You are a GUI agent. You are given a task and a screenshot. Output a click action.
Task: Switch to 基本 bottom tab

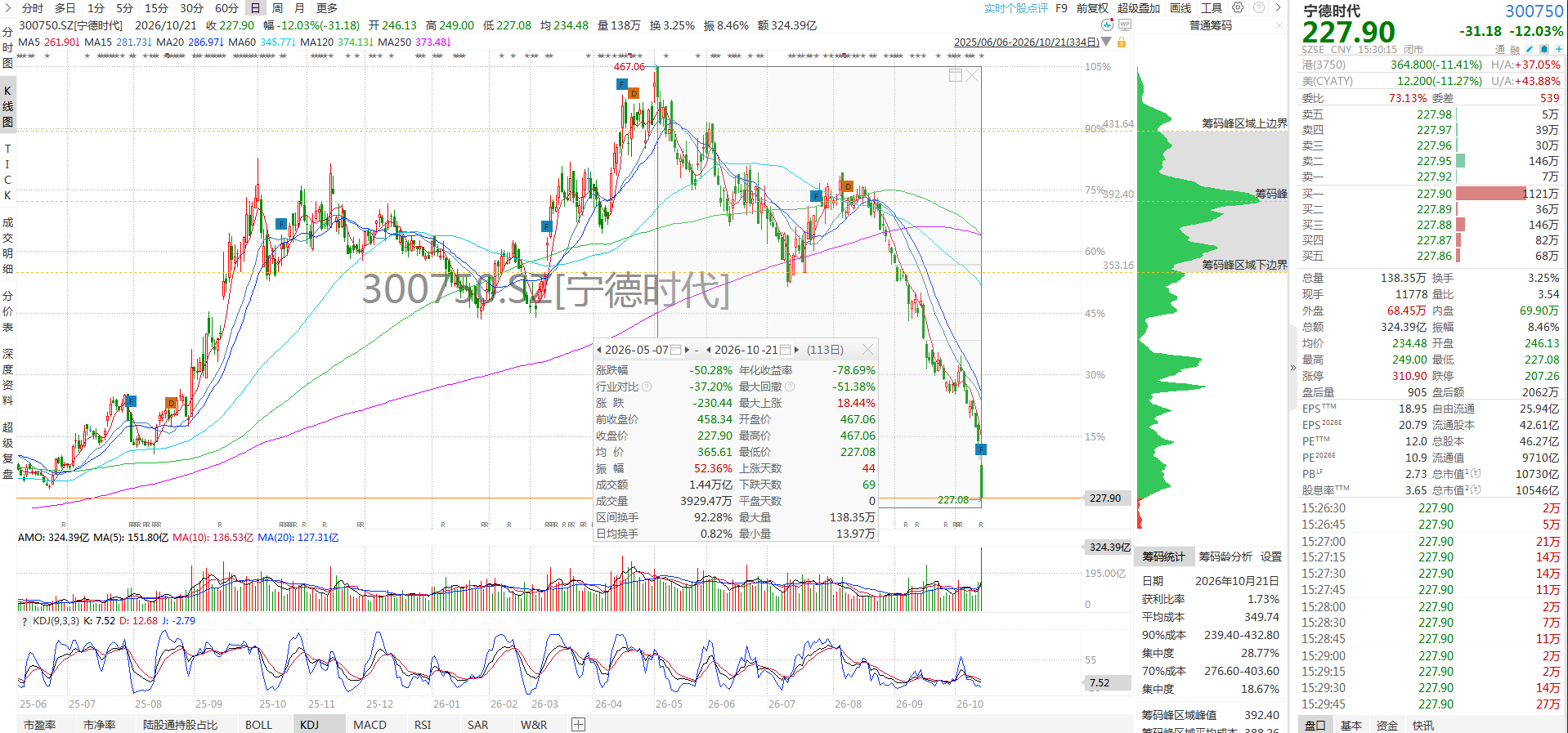[1351, 726]
